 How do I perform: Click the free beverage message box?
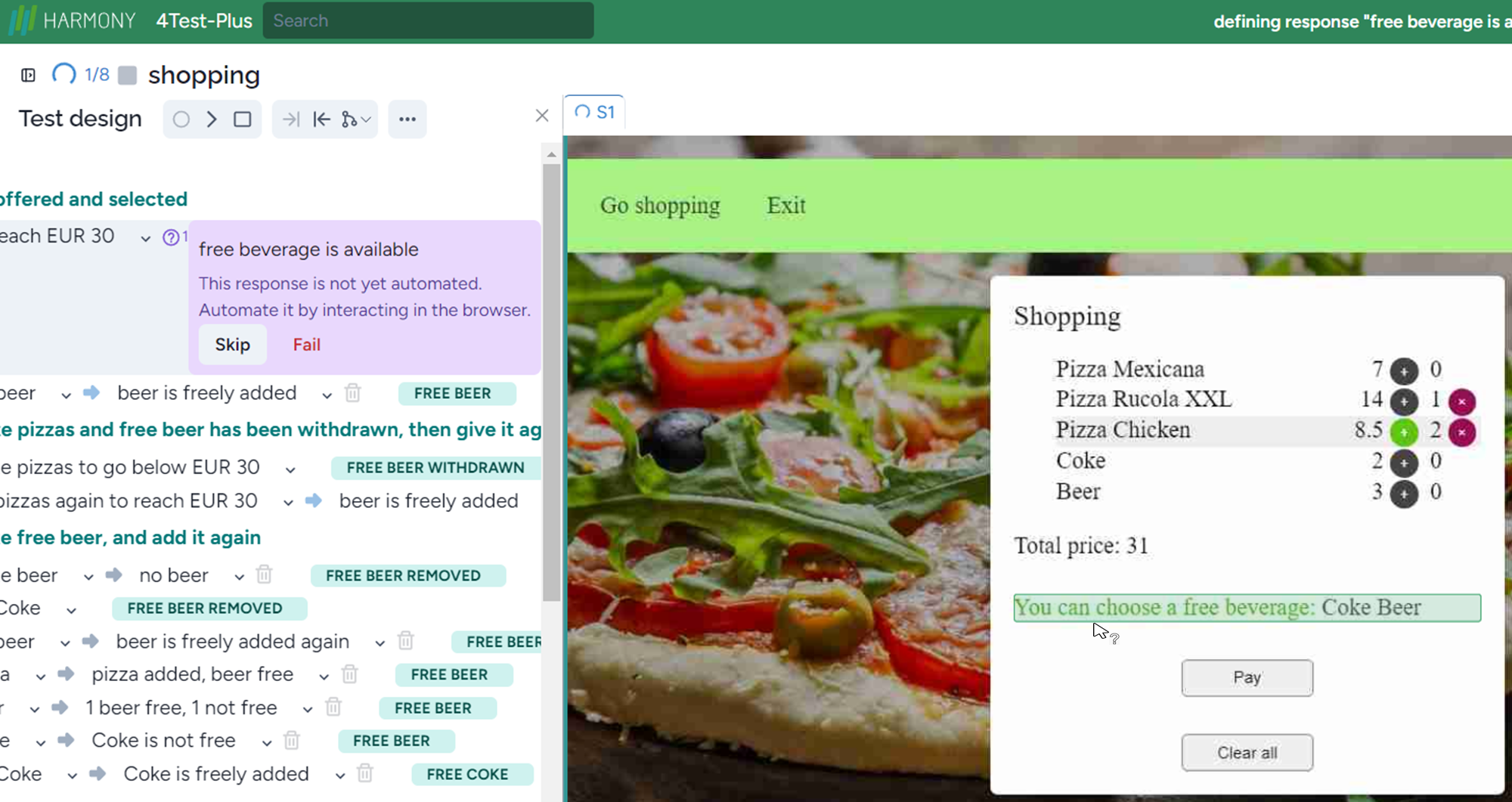(1247, 608)
